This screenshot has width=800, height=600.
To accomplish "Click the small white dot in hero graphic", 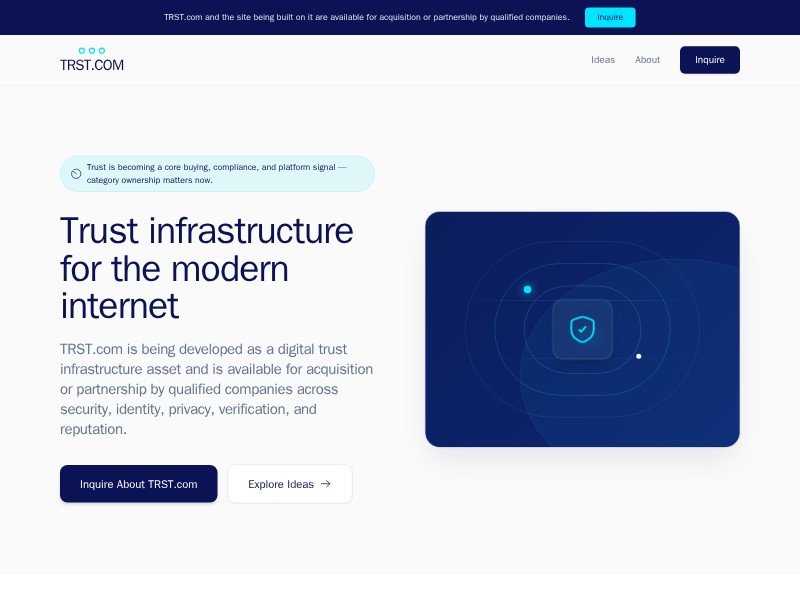I will (x=639, y=356).
